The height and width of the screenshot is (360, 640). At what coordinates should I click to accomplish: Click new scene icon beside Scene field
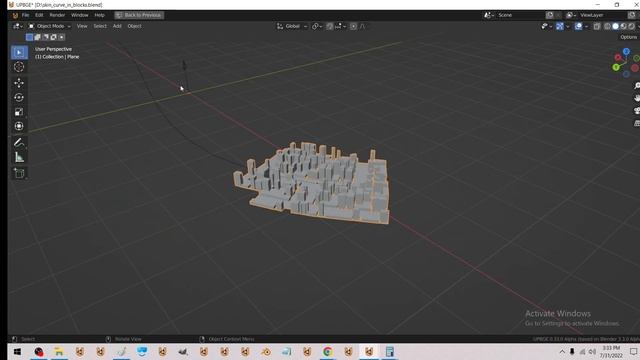click(550, 15)
